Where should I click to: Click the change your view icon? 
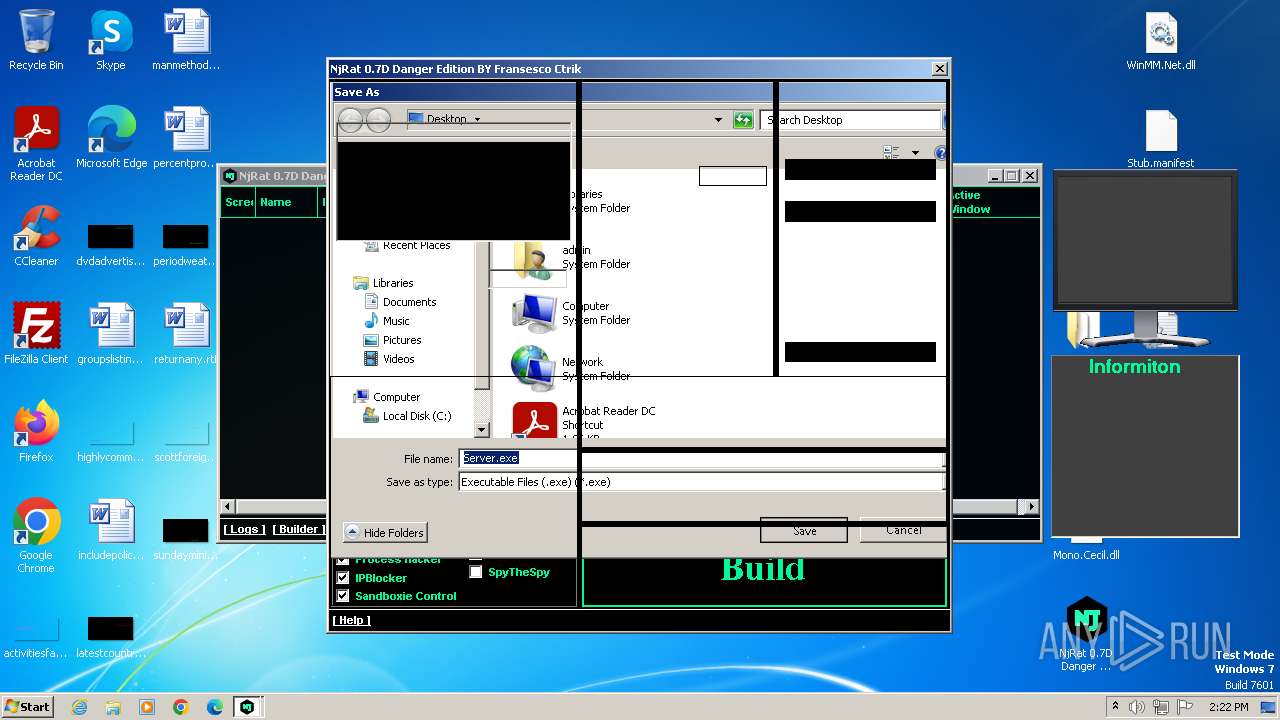892,153
